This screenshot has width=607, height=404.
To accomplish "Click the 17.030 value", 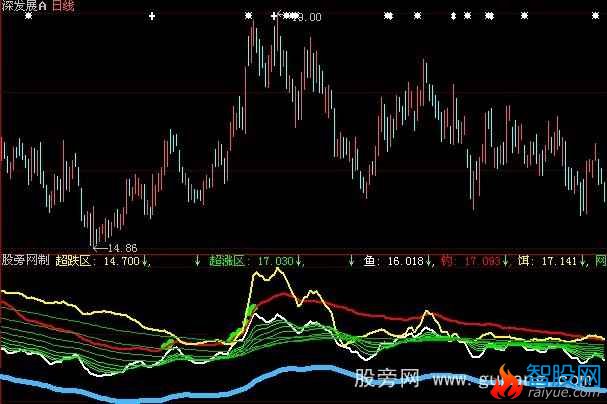I will point(276,261).
